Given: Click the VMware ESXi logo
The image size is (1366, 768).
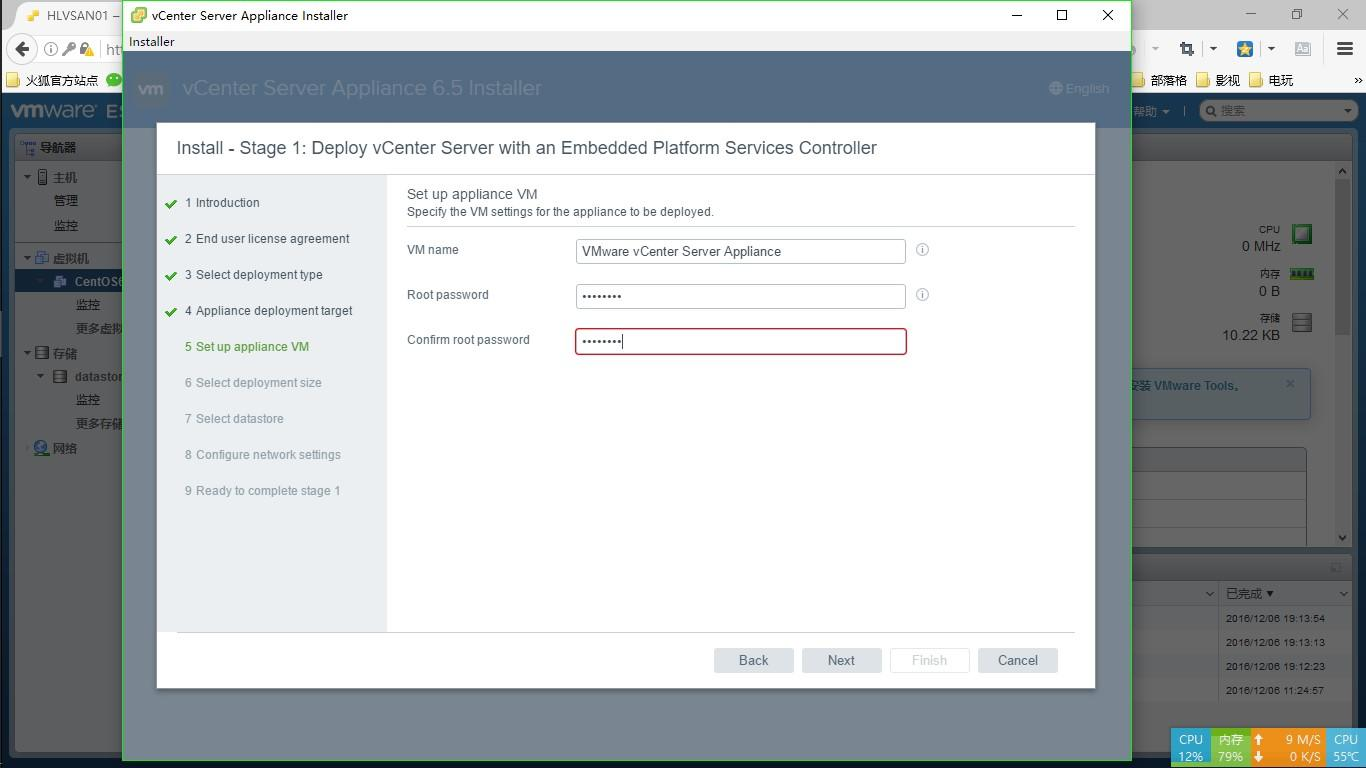Looking at the screenshot, I should coord(66,110).
